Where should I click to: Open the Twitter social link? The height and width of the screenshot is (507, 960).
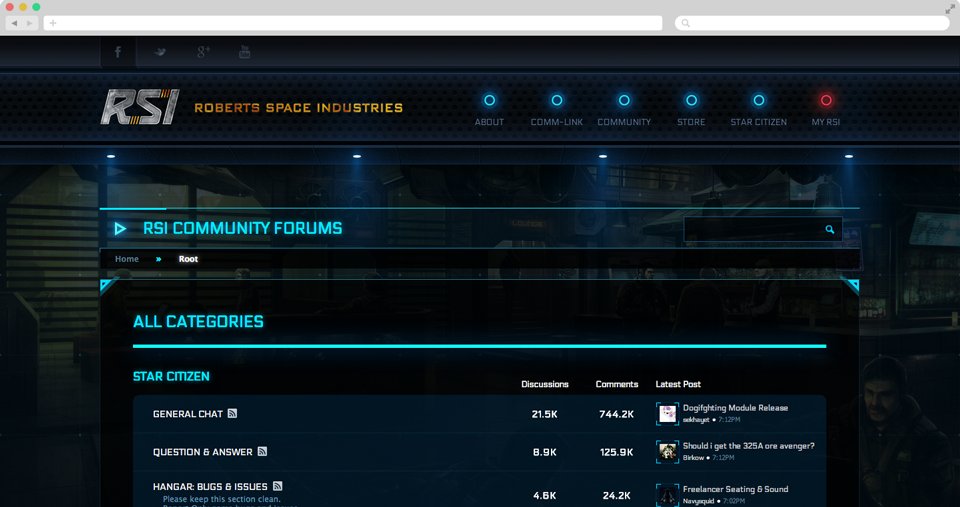[160, 52]
